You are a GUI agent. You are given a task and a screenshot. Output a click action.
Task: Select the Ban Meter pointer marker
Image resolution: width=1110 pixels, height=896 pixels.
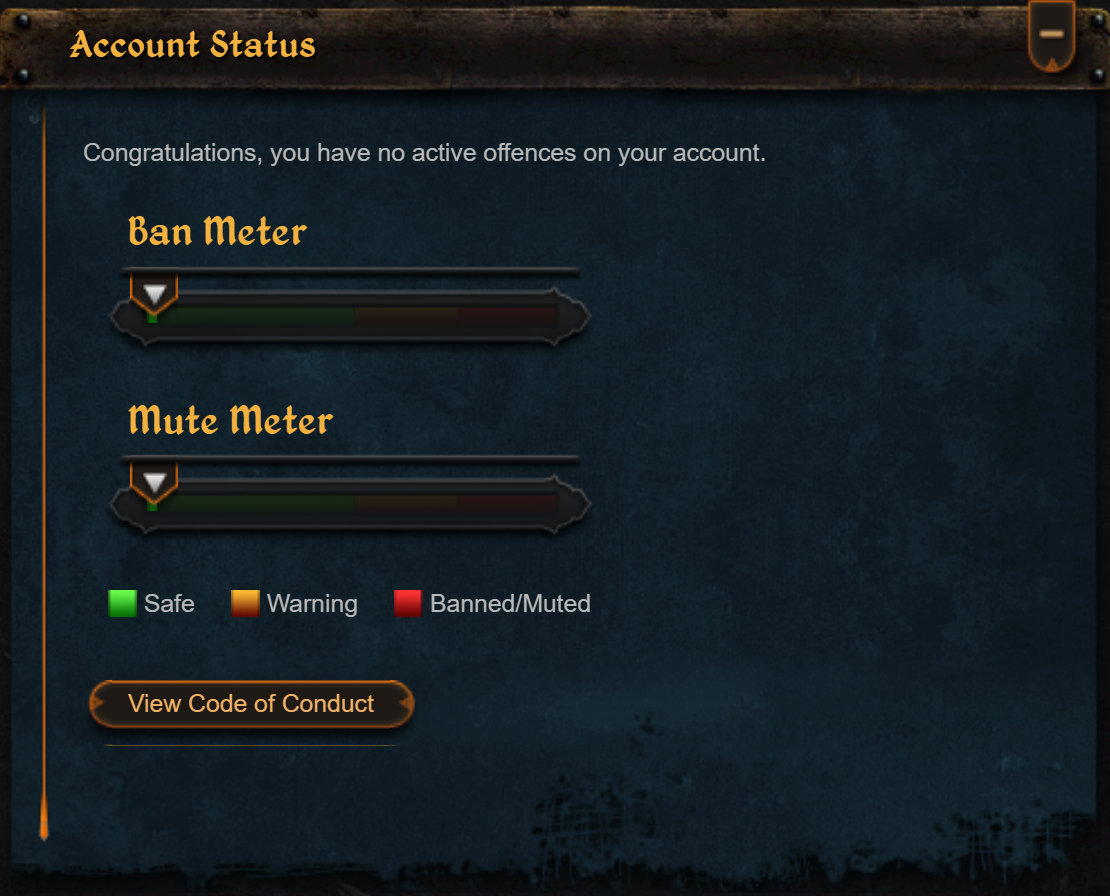click(154, 293)
